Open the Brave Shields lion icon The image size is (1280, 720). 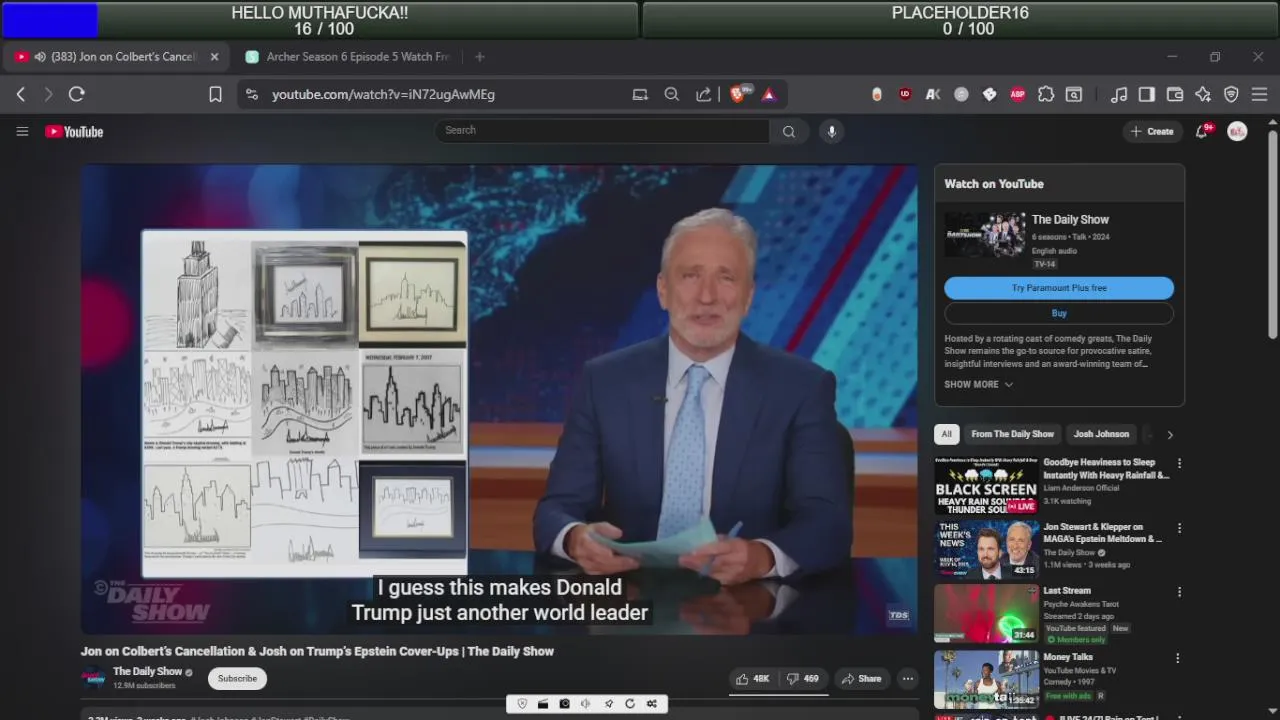click(738, 94)
